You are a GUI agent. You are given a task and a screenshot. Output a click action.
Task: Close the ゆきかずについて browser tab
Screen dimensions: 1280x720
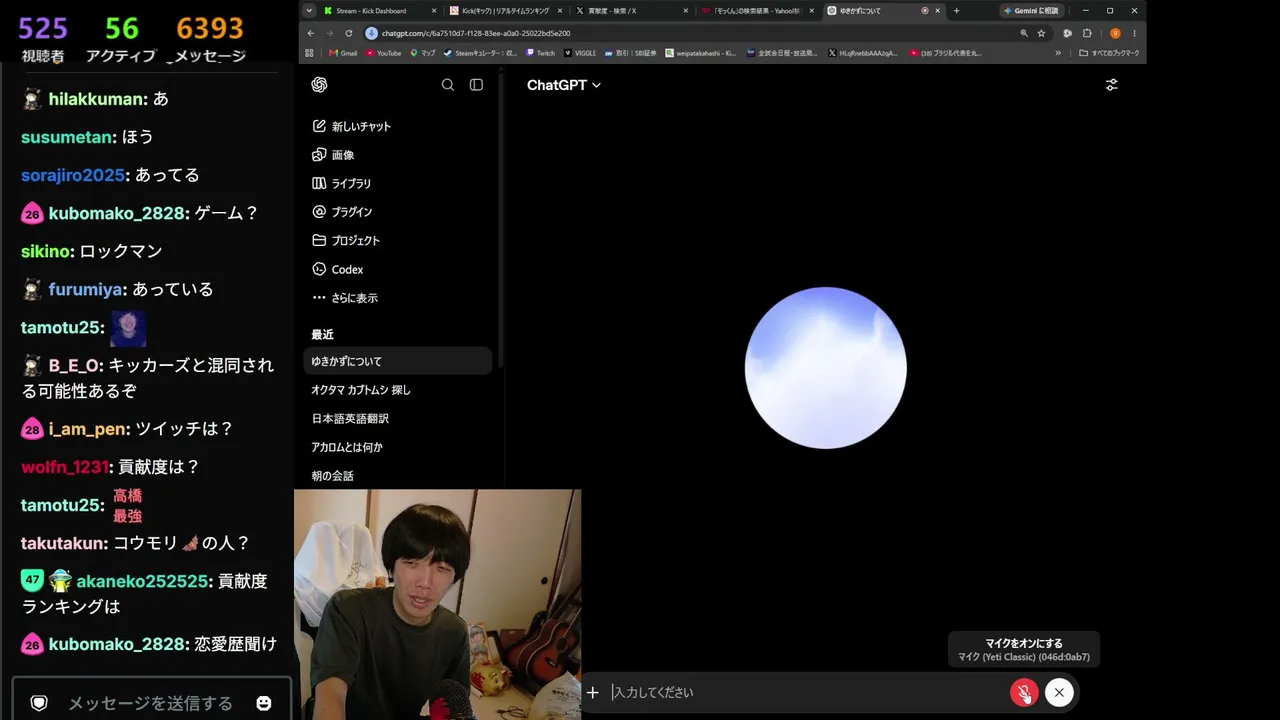coord(937,11)
